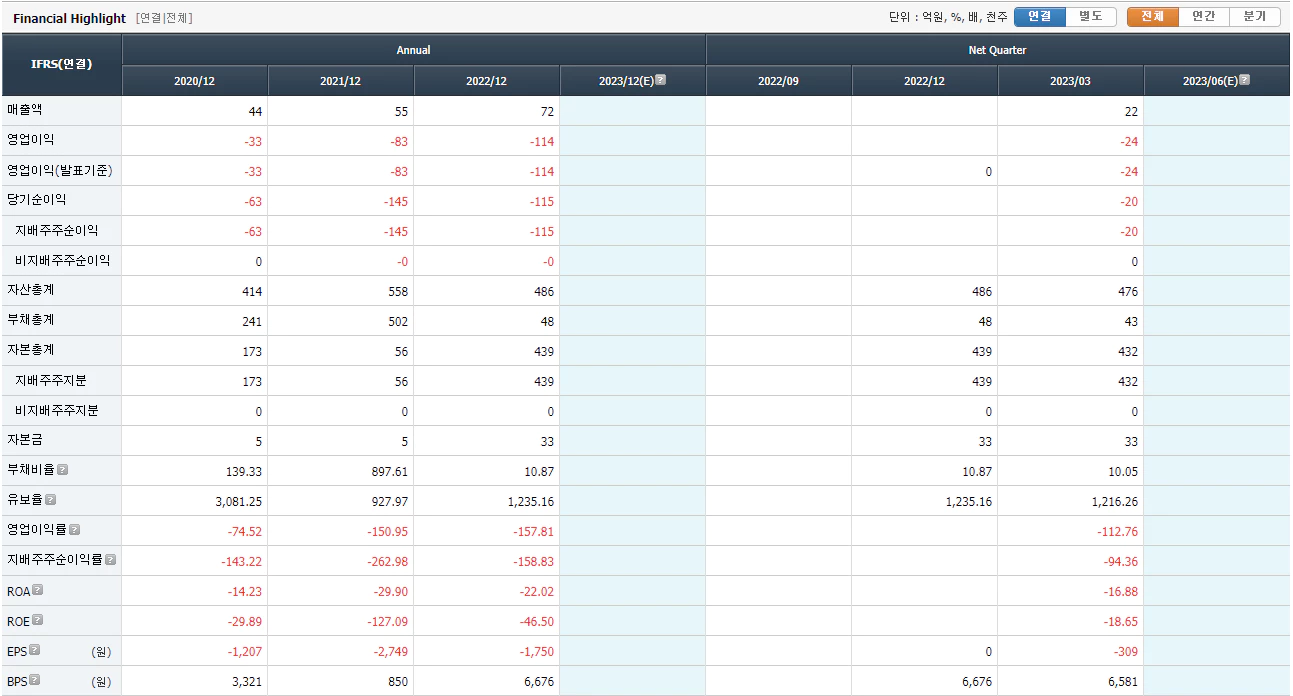Select the unit note 단위 : 억원, %, 배, 천주

(x=948, y=17)
